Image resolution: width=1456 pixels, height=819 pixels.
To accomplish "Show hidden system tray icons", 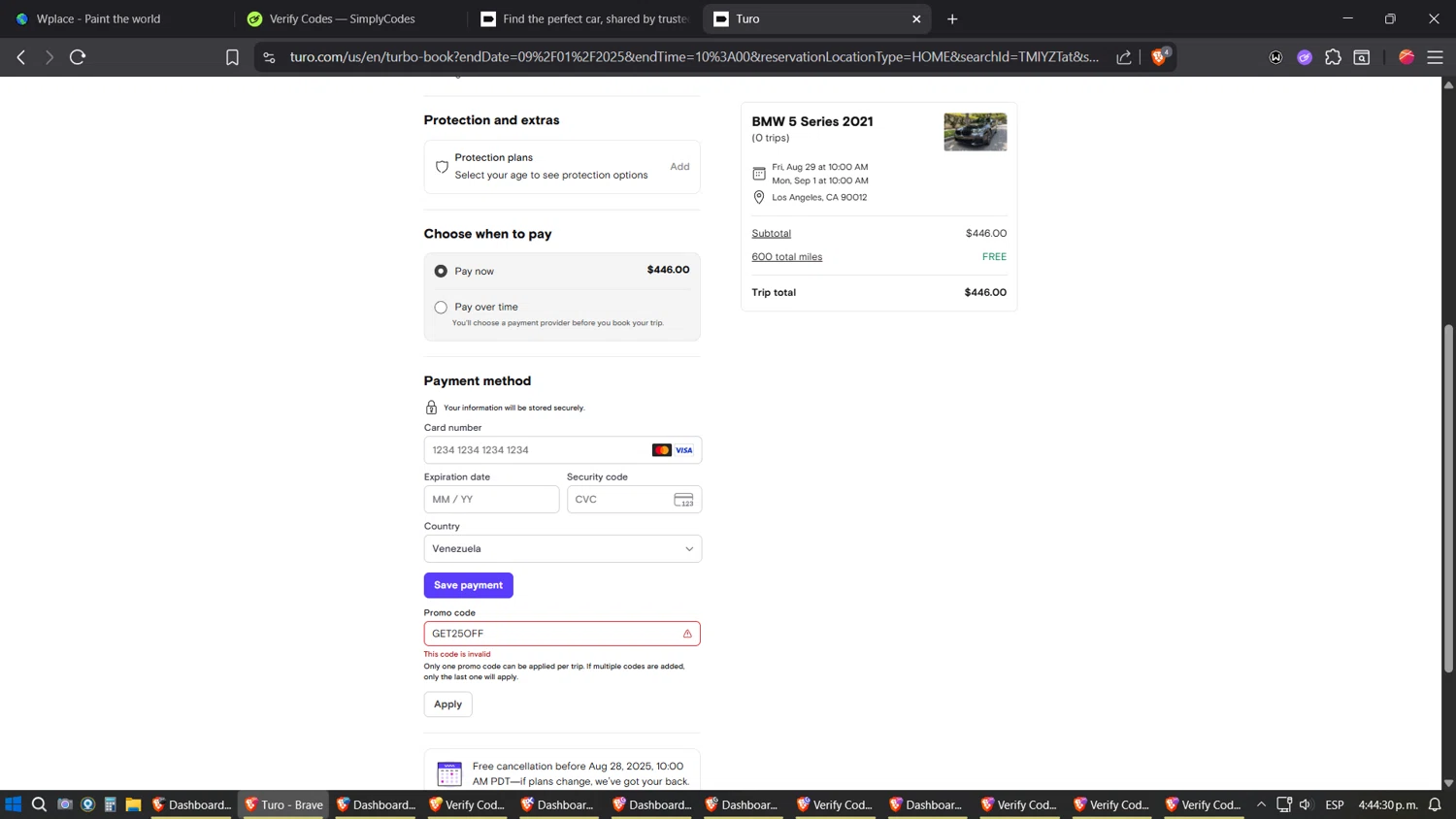I will tap(1261, 804).
